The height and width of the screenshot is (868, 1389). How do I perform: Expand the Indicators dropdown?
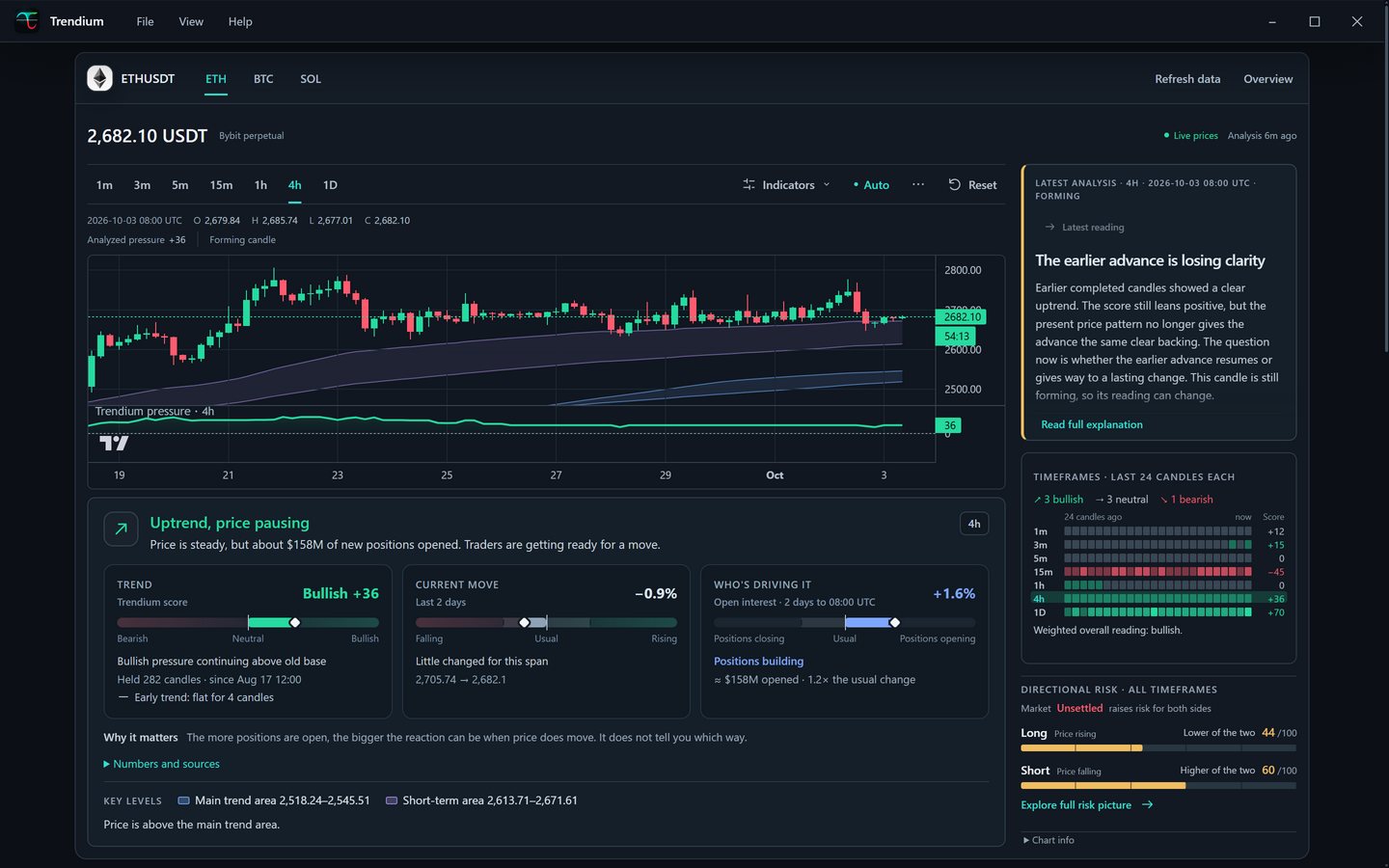[786, 185]
